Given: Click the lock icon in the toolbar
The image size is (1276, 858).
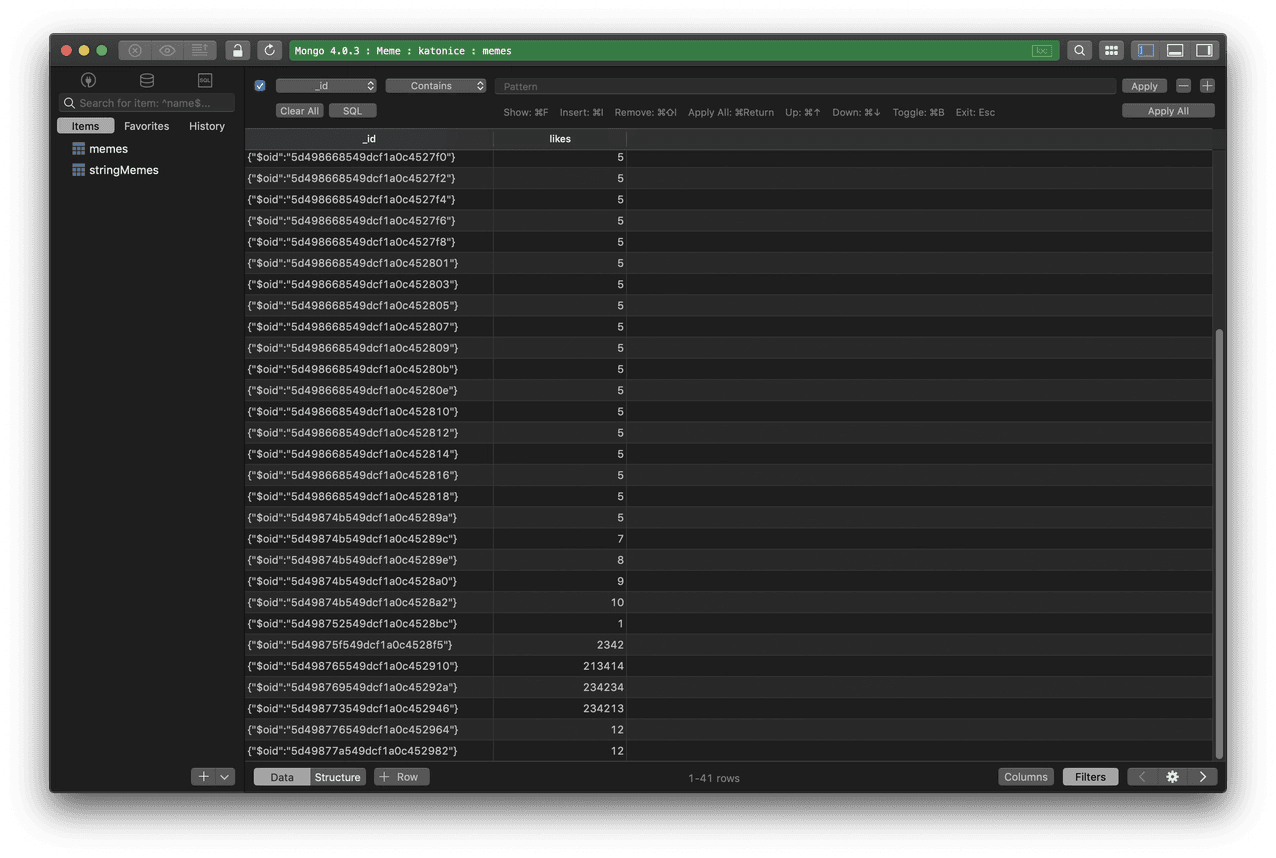Looking at the screenshot, I should click(237, 50).
